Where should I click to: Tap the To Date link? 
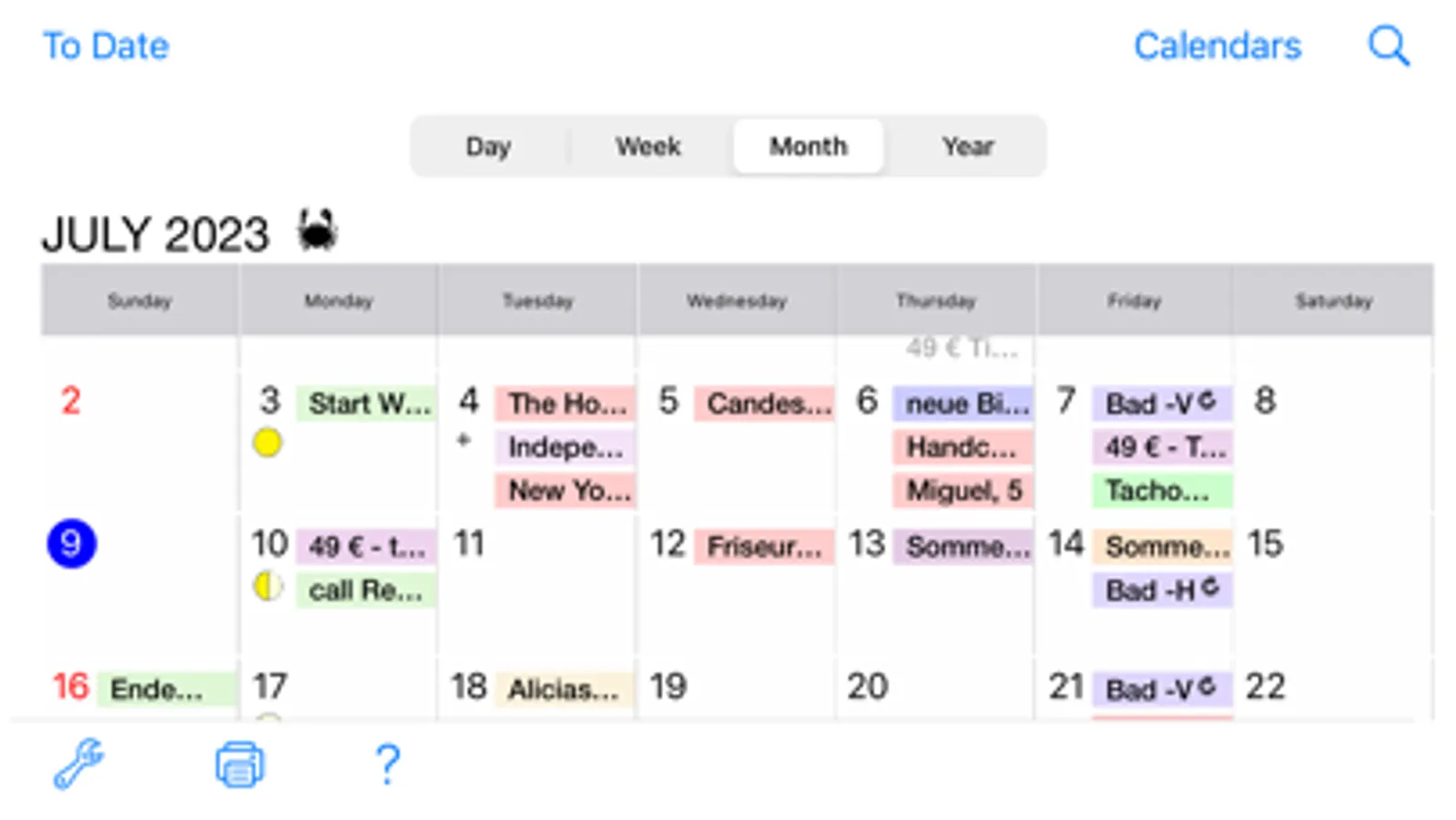click(106, 46)
